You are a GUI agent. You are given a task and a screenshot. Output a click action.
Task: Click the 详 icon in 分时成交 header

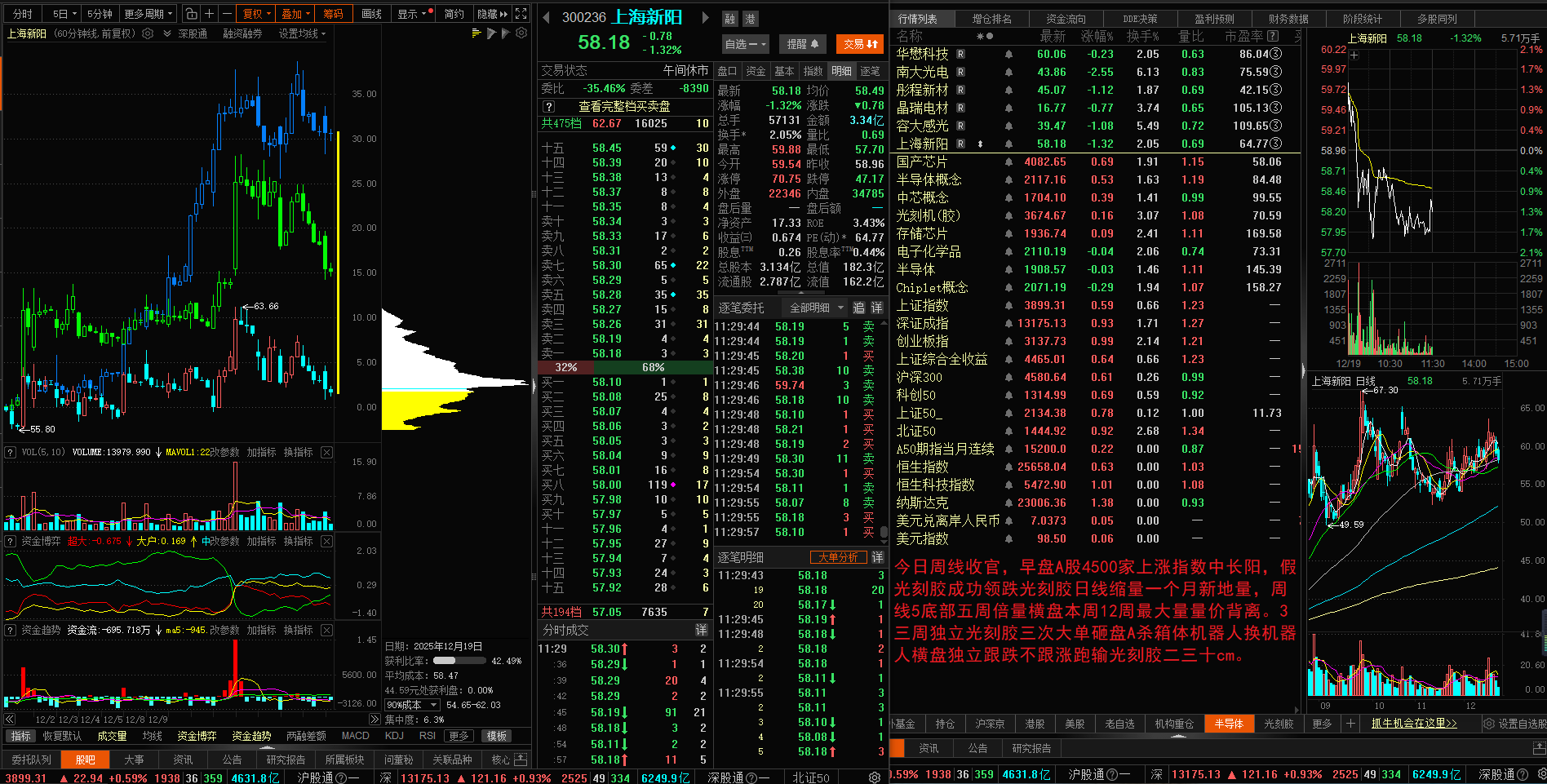(x=701, y=630)
